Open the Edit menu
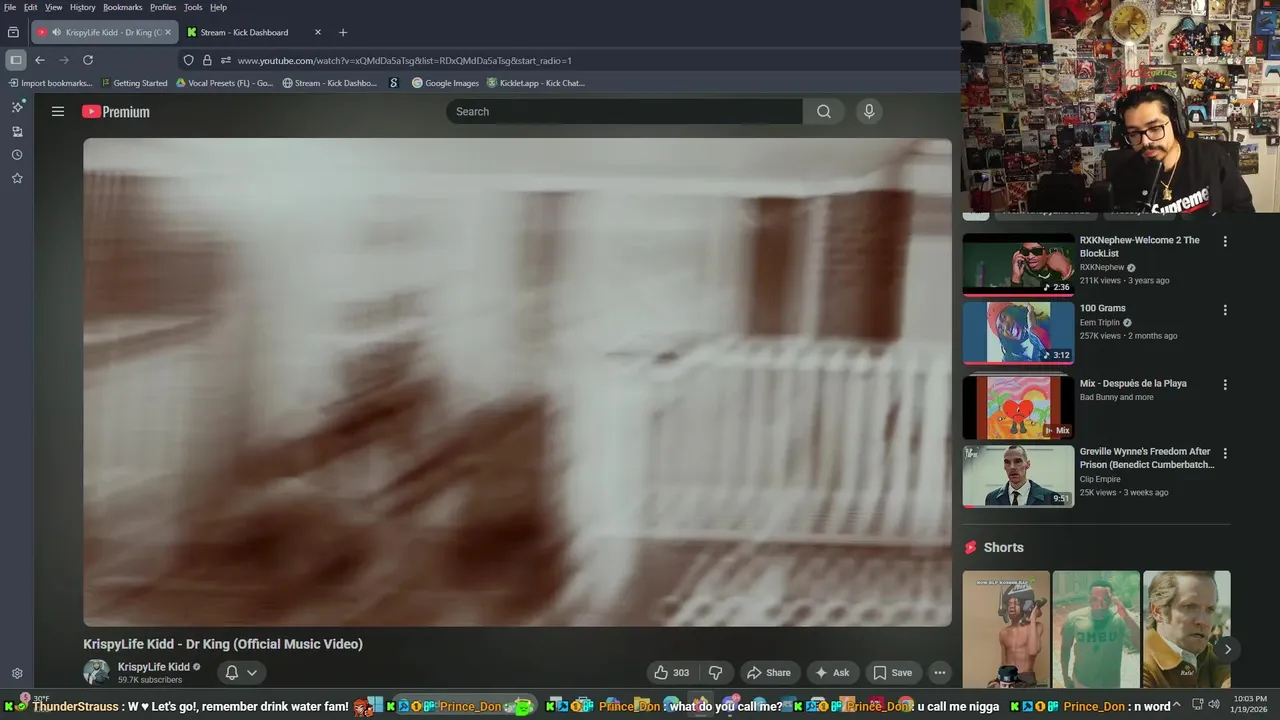Image resolution: width=1280 pixels, height=720 pixels. point(31,7)
